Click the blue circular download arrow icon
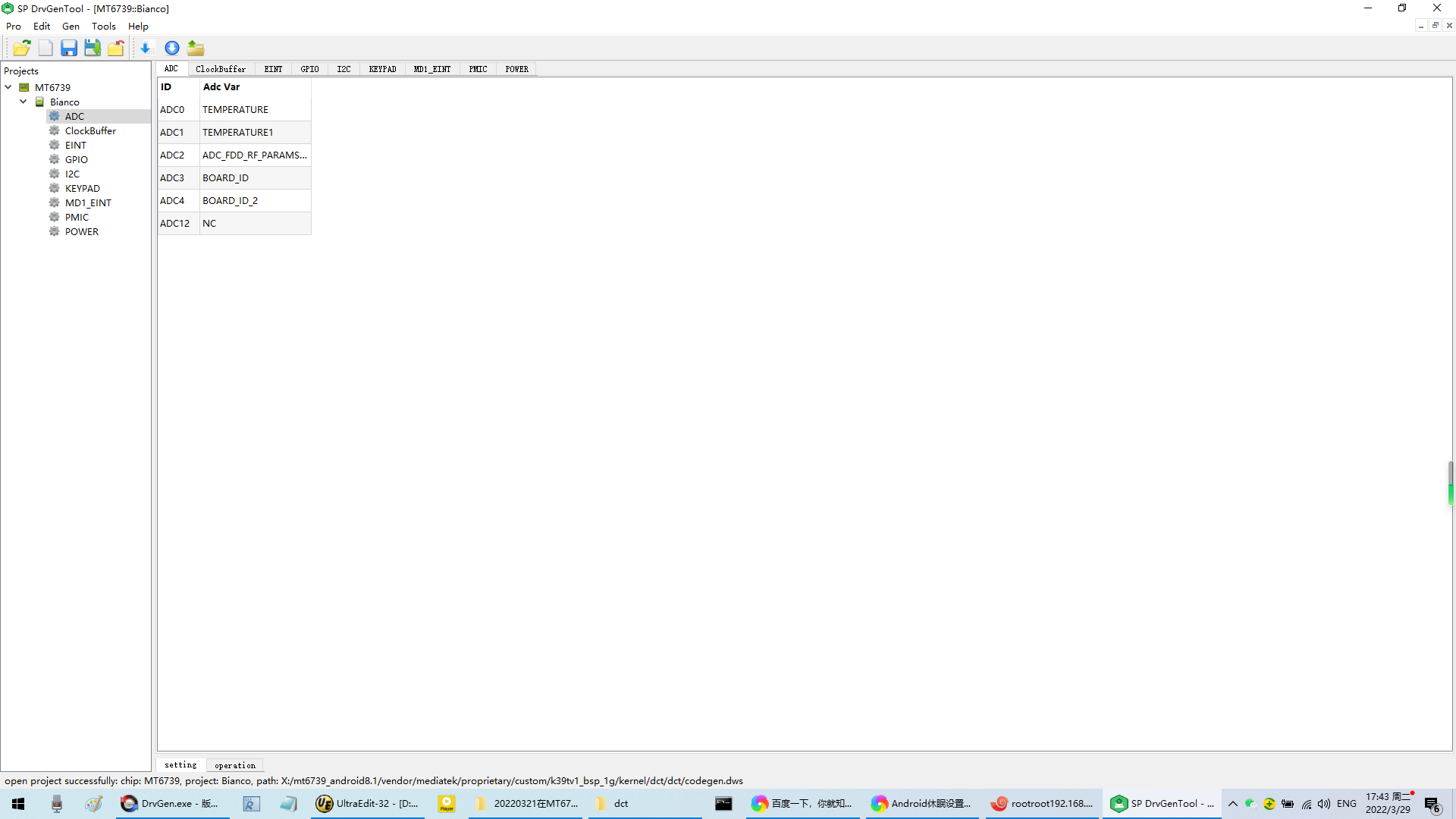1456x819 pixels. coord(172,48)
